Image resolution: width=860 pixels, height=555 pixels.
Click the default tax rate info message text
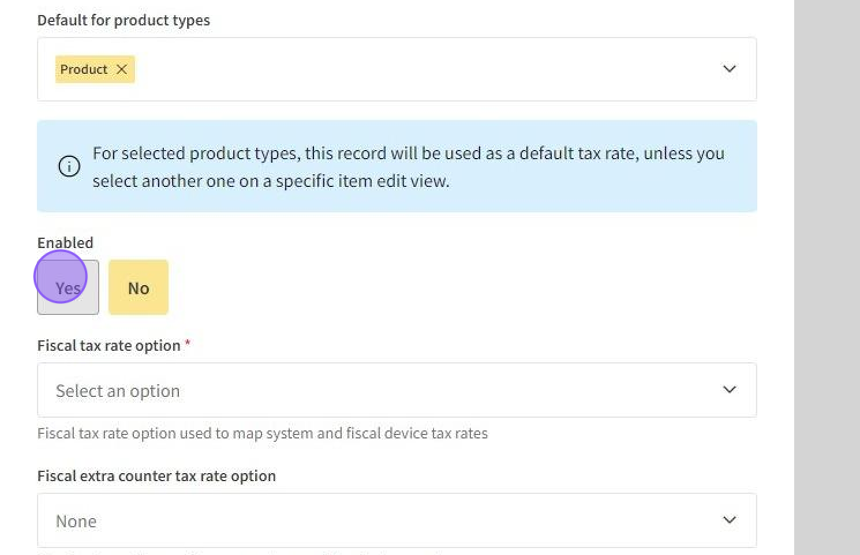click(408, 167)
